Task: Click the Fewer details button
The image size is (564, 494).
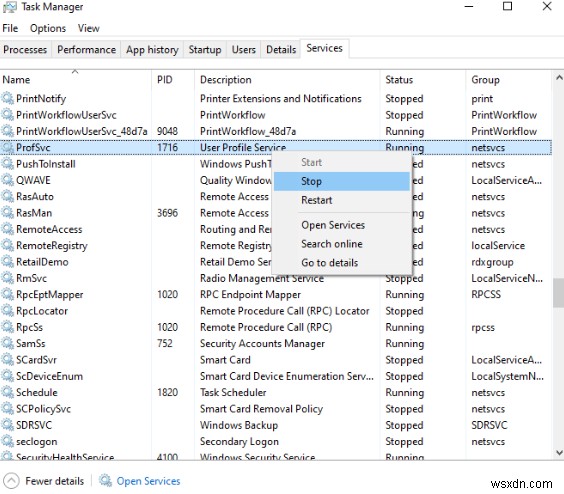Action: pyautogui.click(x=44, y=481)
